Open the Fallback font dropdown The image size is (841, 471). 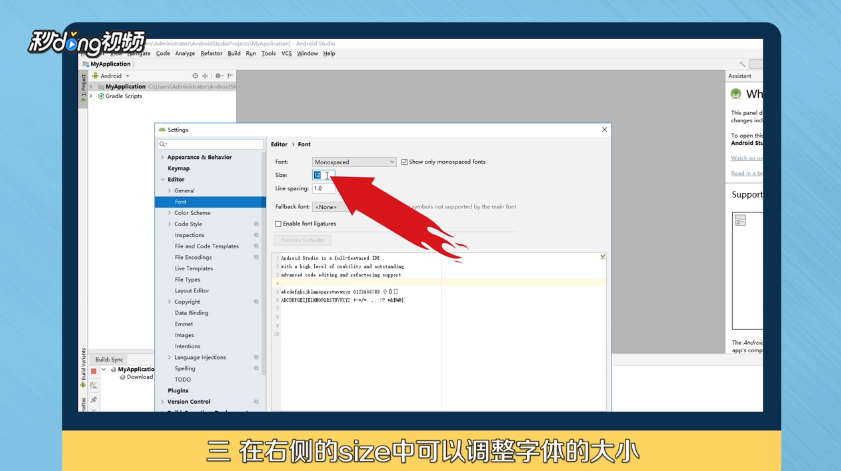pyautogui.click(x=328, y=207)
